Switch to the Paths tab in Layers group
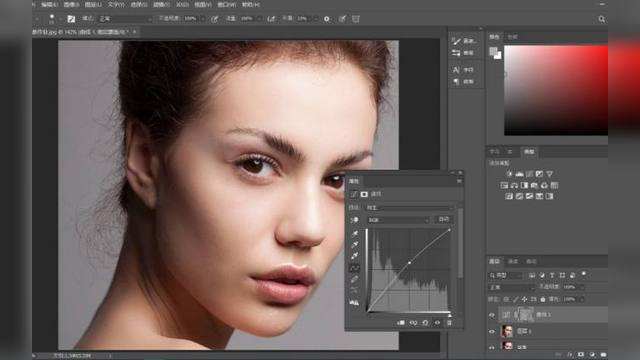Image resolution: width=640 pixels, height=360 pixels. pyautogui.click(x=531, y=261)
